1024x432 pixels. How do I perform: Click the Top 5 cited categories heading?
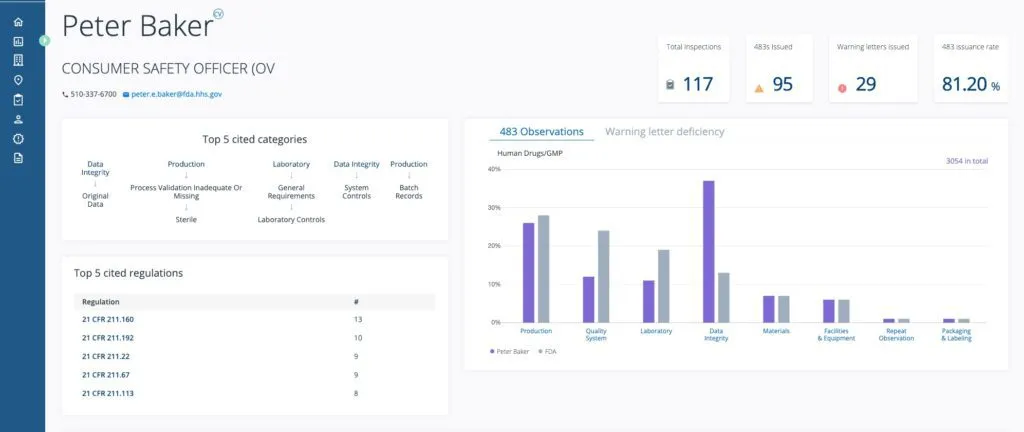[255, 139]
